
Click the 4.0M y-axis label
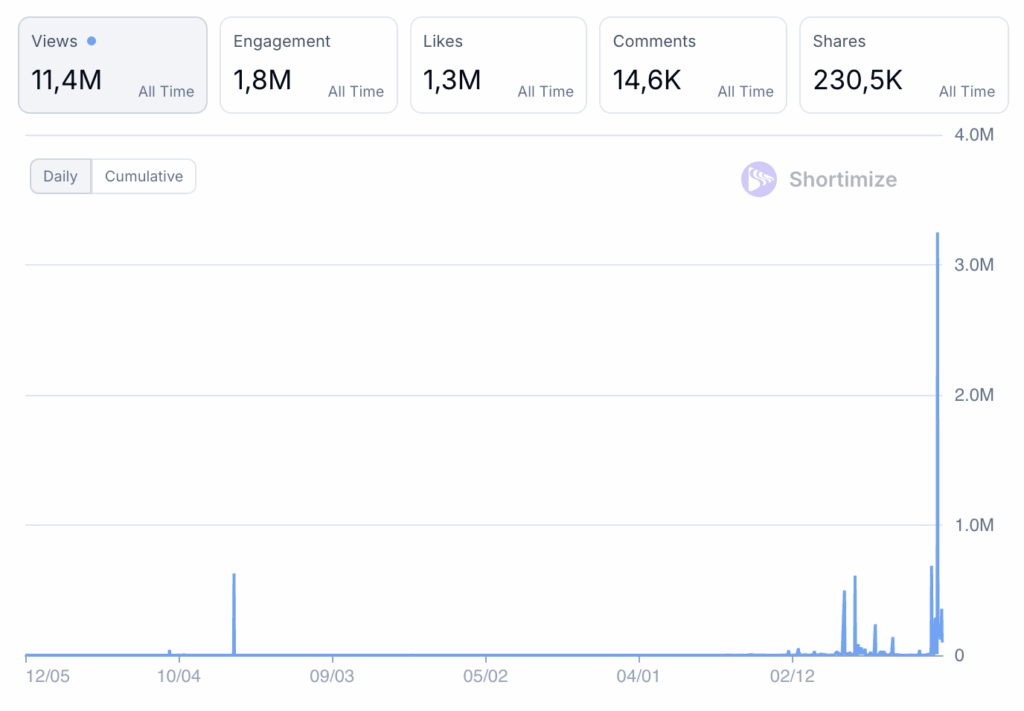point(973,135)
